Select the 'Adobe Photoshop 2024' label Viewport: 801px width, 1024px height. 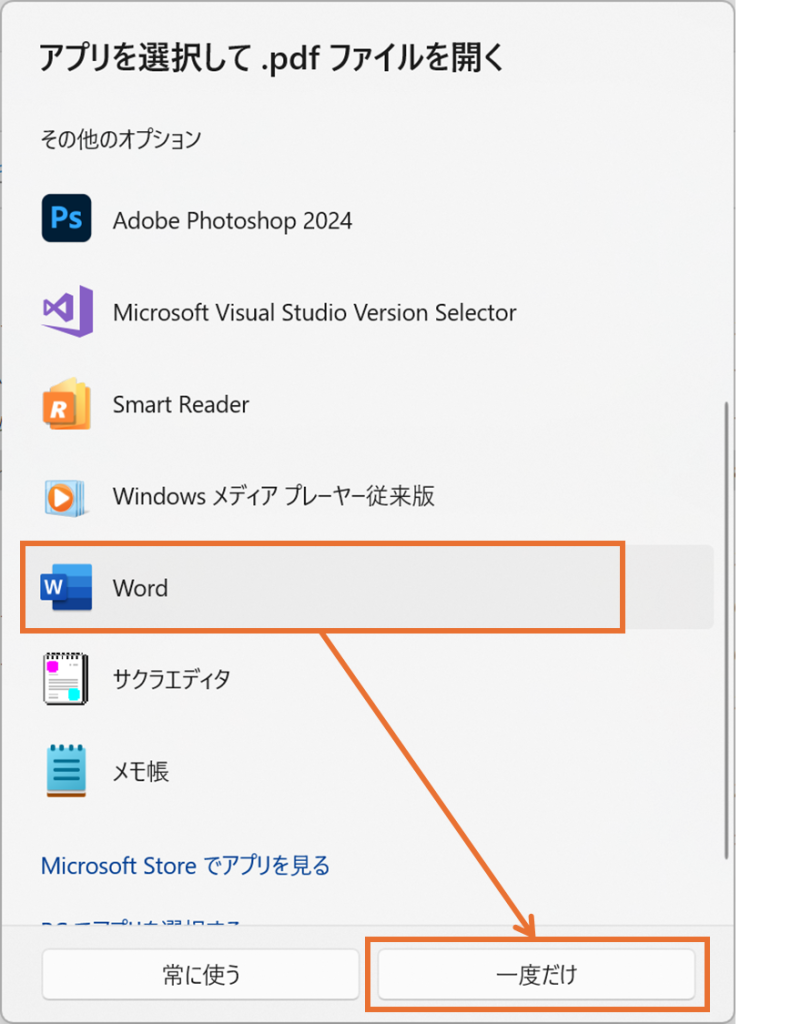(232, 221)
